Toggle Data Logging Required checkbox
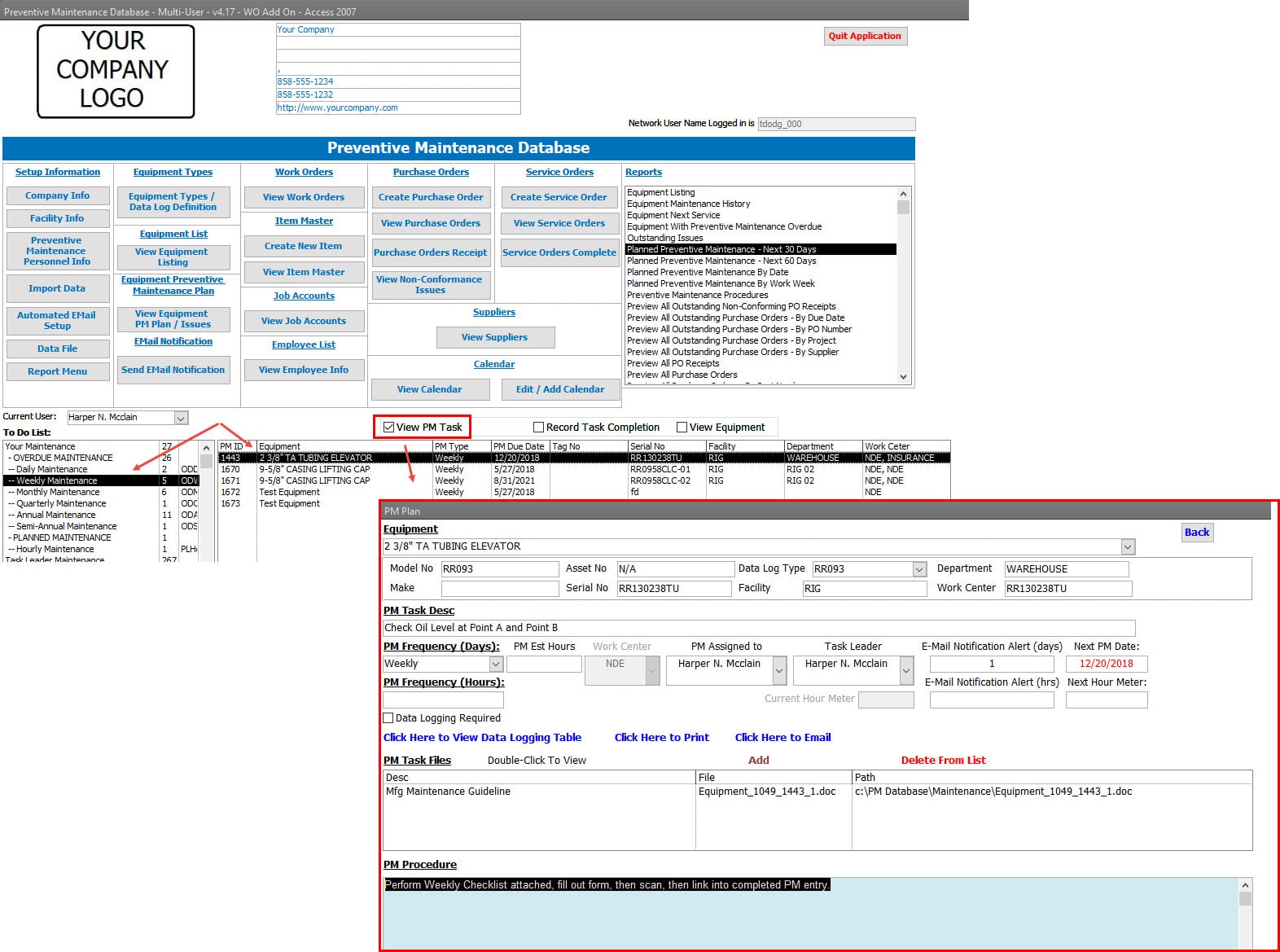 [x=388, y=717]
